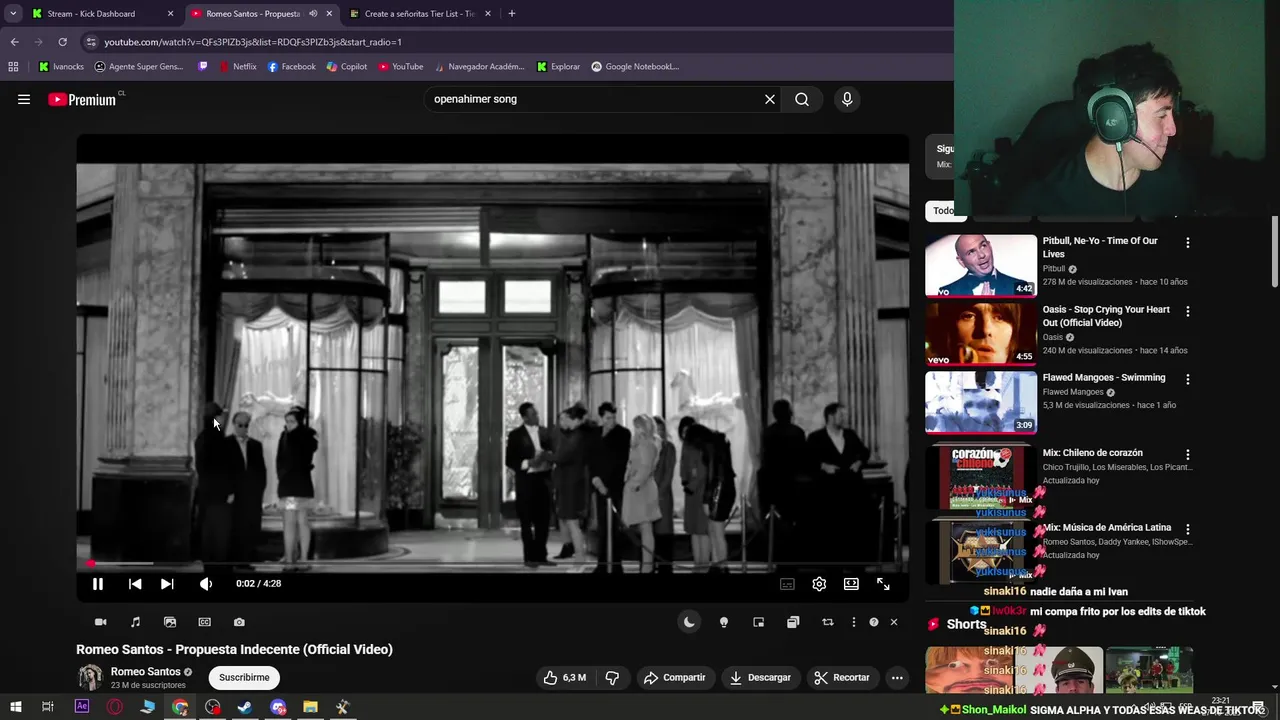
Task: Click the image gallery extension icon
Action: point(170,622)
